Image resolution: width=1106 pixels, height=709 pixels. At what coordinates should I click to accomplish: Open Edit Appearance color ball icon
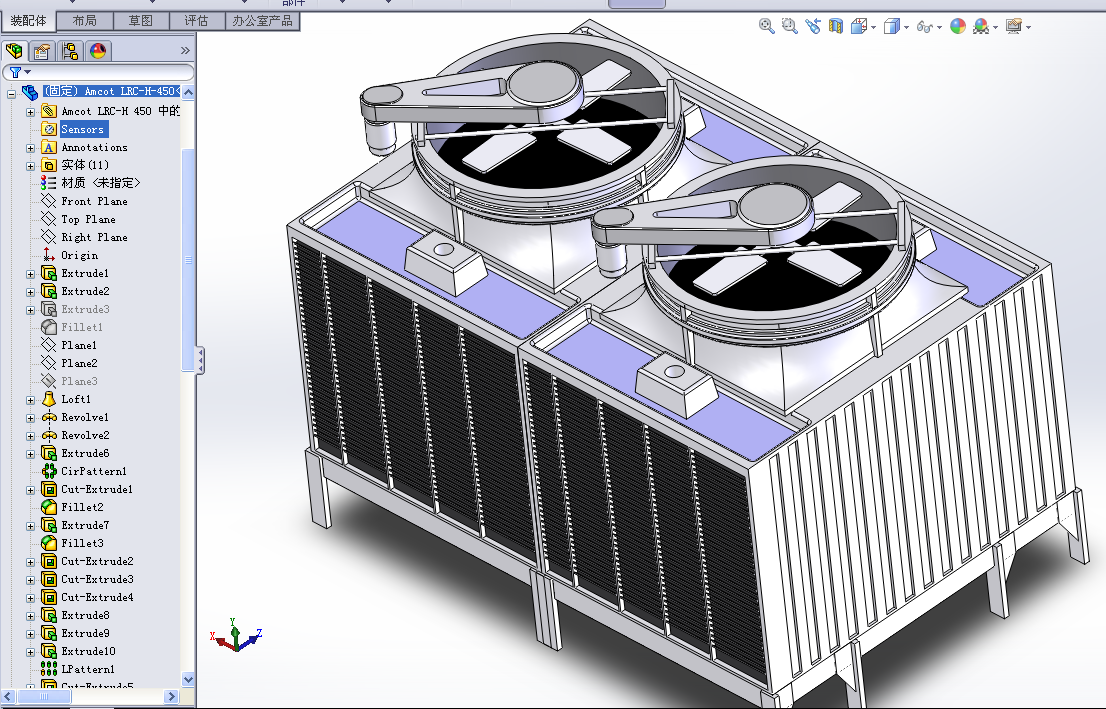(x=958, y=26)
